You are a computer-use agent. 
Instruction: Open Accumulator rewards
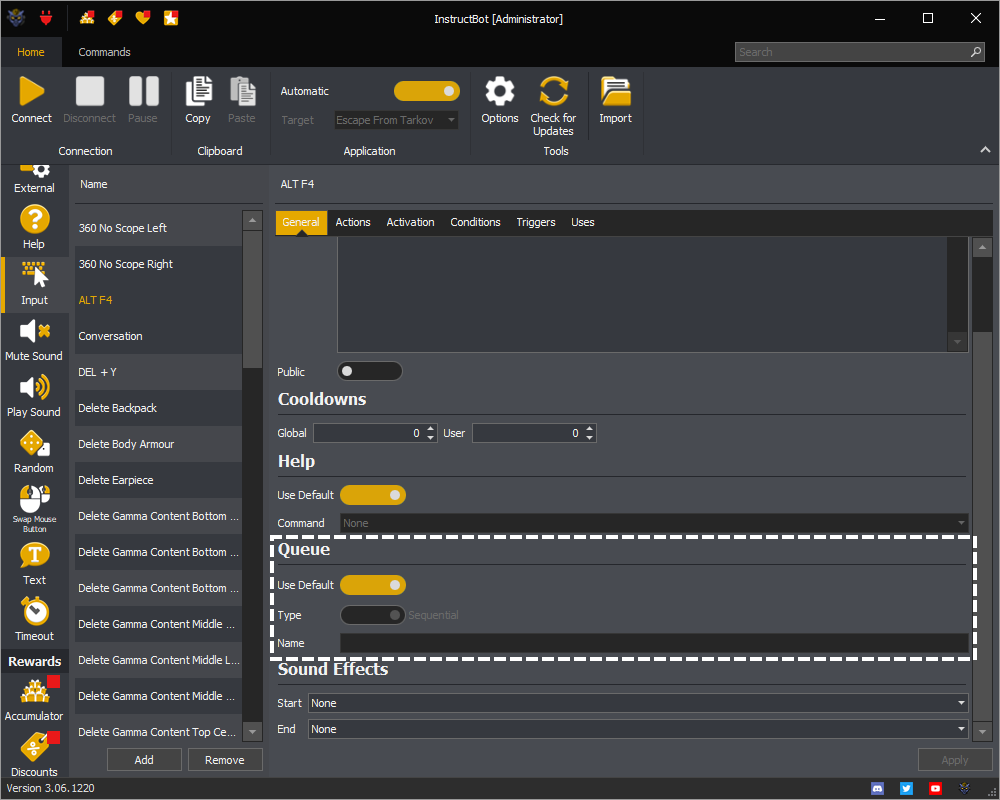34,699
